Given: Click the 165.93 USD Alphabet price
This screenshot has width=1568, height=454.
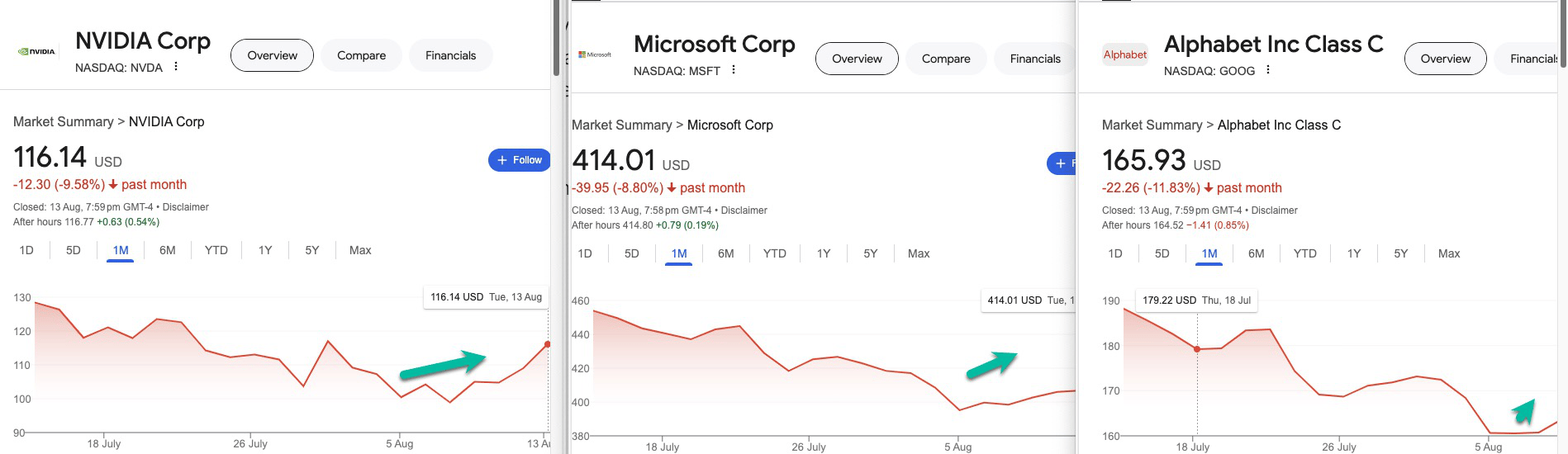Looking at the screenshot, I should tap(1162, 160).
